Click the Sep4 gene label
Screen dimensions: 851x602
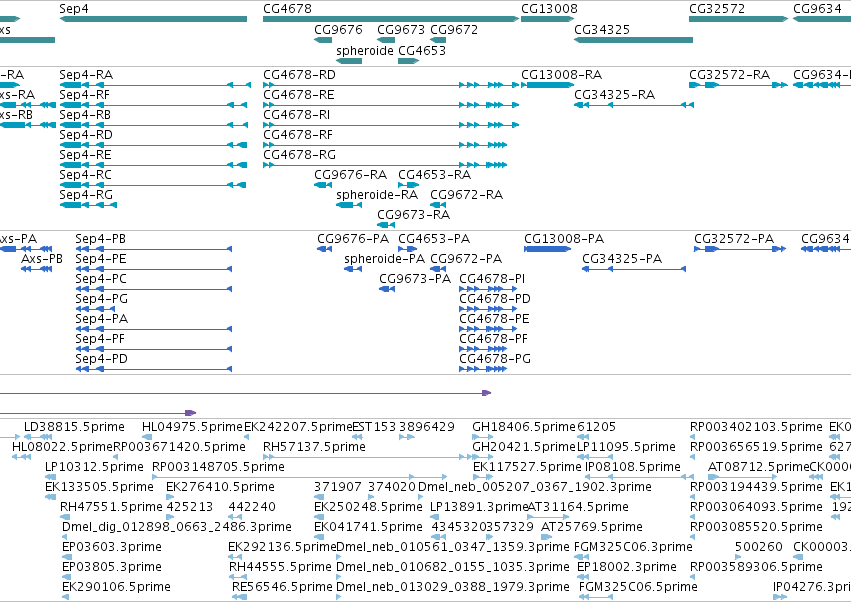[x=74, y=9]
